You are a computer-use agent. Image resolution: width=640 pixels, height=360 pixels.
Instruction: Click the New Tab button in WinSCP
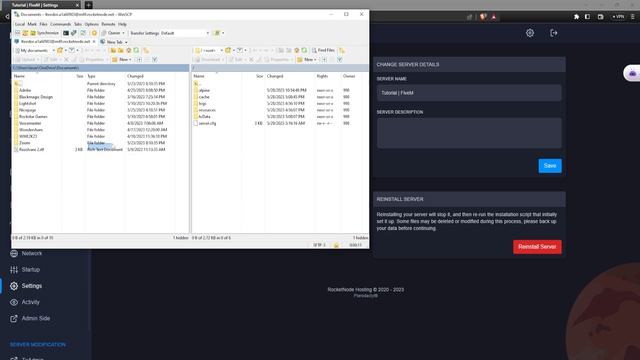tap(111, 42)
